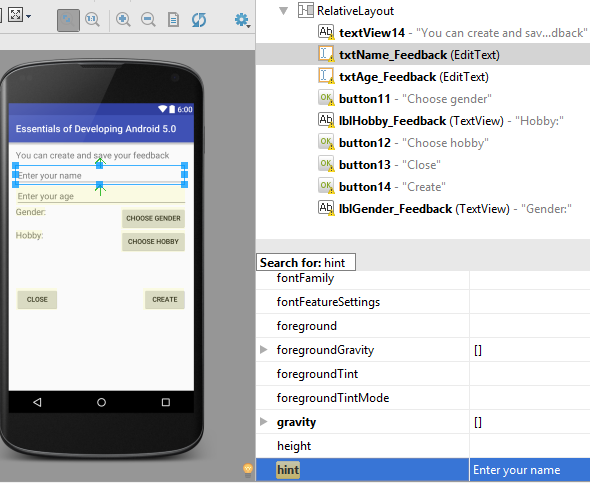Click the Android back navigation icon
Viewport: 590px width, 484px height.
tap(37, 402)
